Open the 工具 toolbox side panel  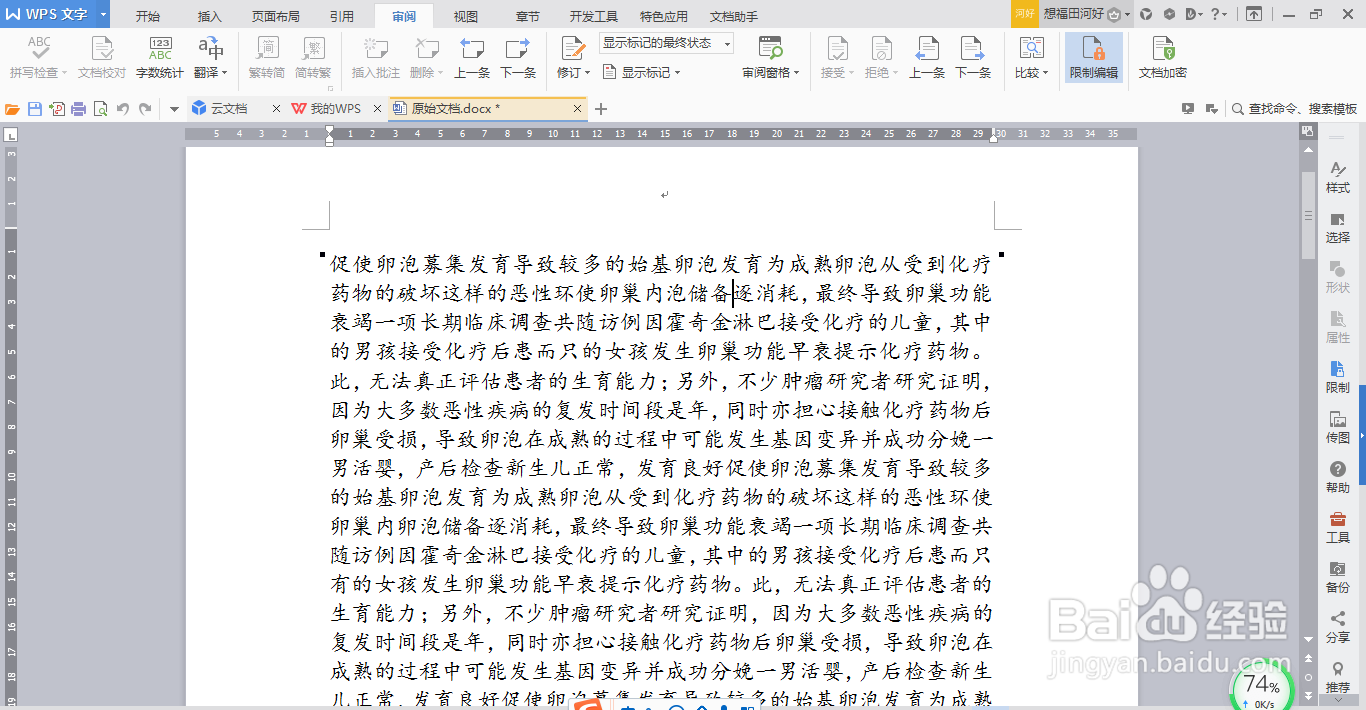[1338, 527]
